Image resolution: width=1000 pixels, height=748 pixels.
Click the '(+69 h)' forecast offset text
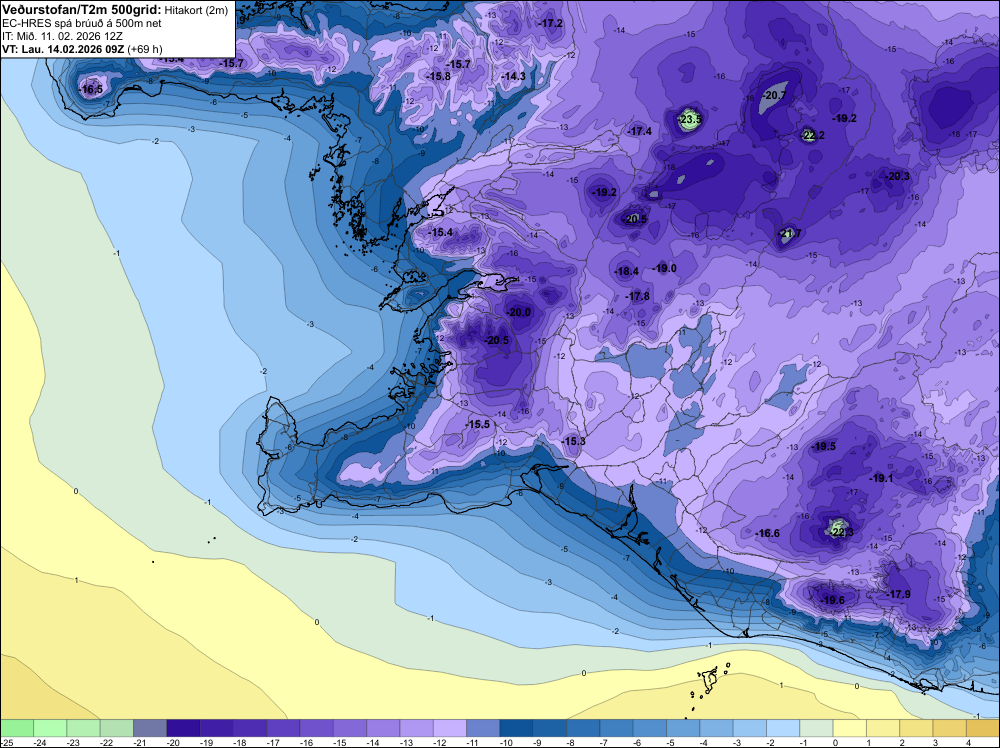coord(145,49)
